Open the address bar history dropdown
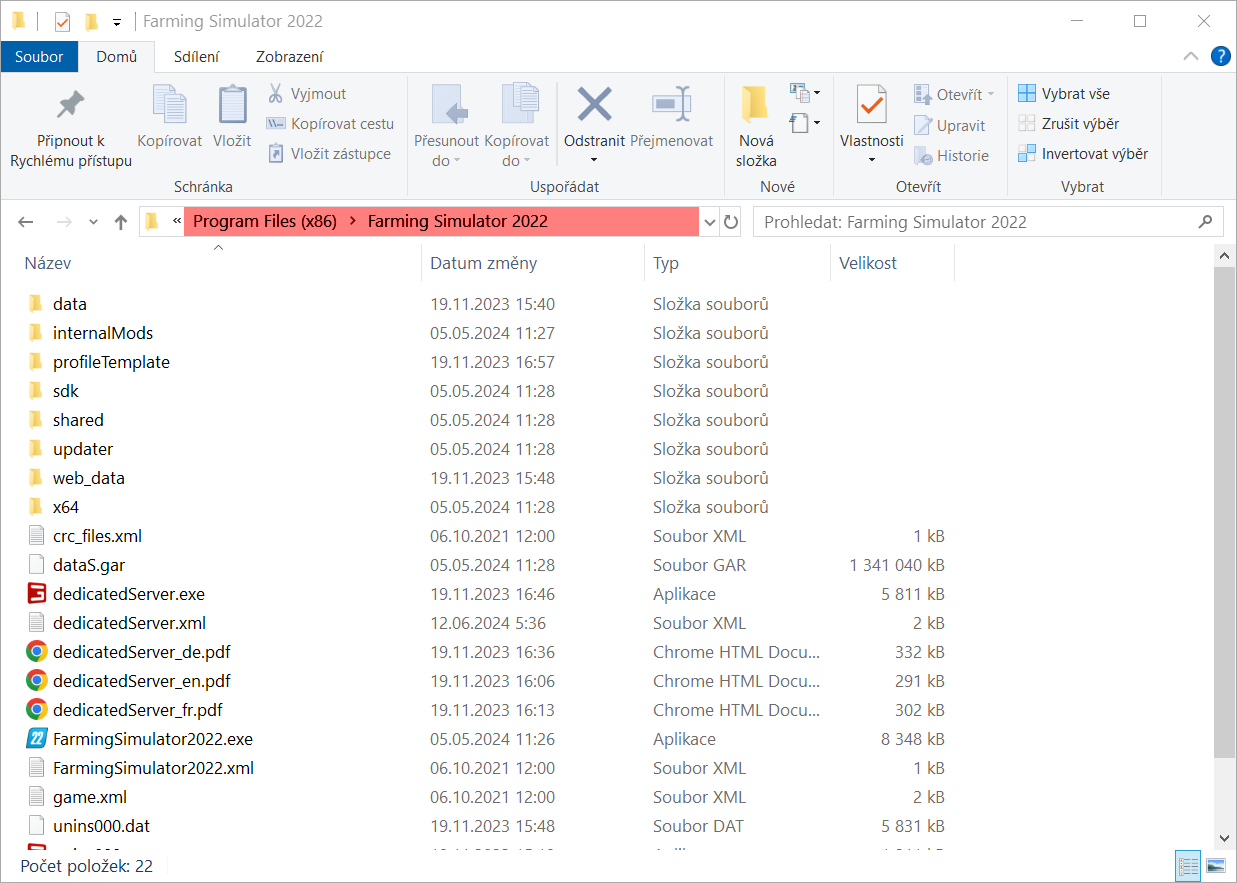 (710, 222)
